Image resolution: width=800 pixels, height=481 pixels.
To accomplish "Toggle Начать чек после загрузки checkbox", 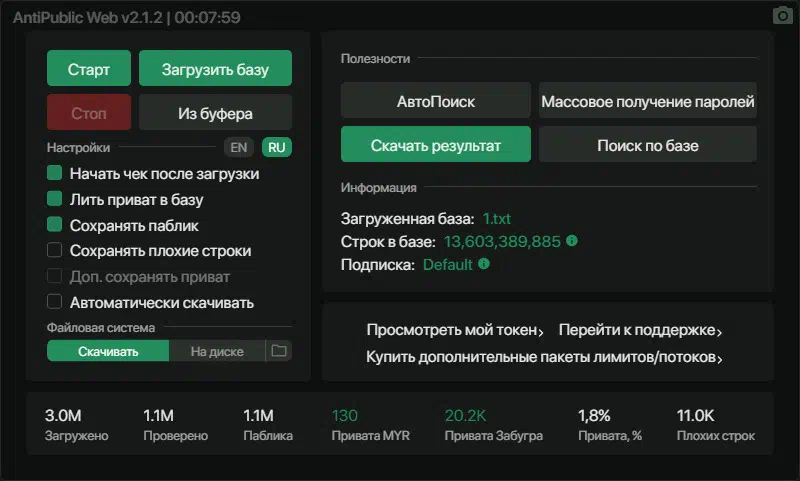I will (55, 173).
